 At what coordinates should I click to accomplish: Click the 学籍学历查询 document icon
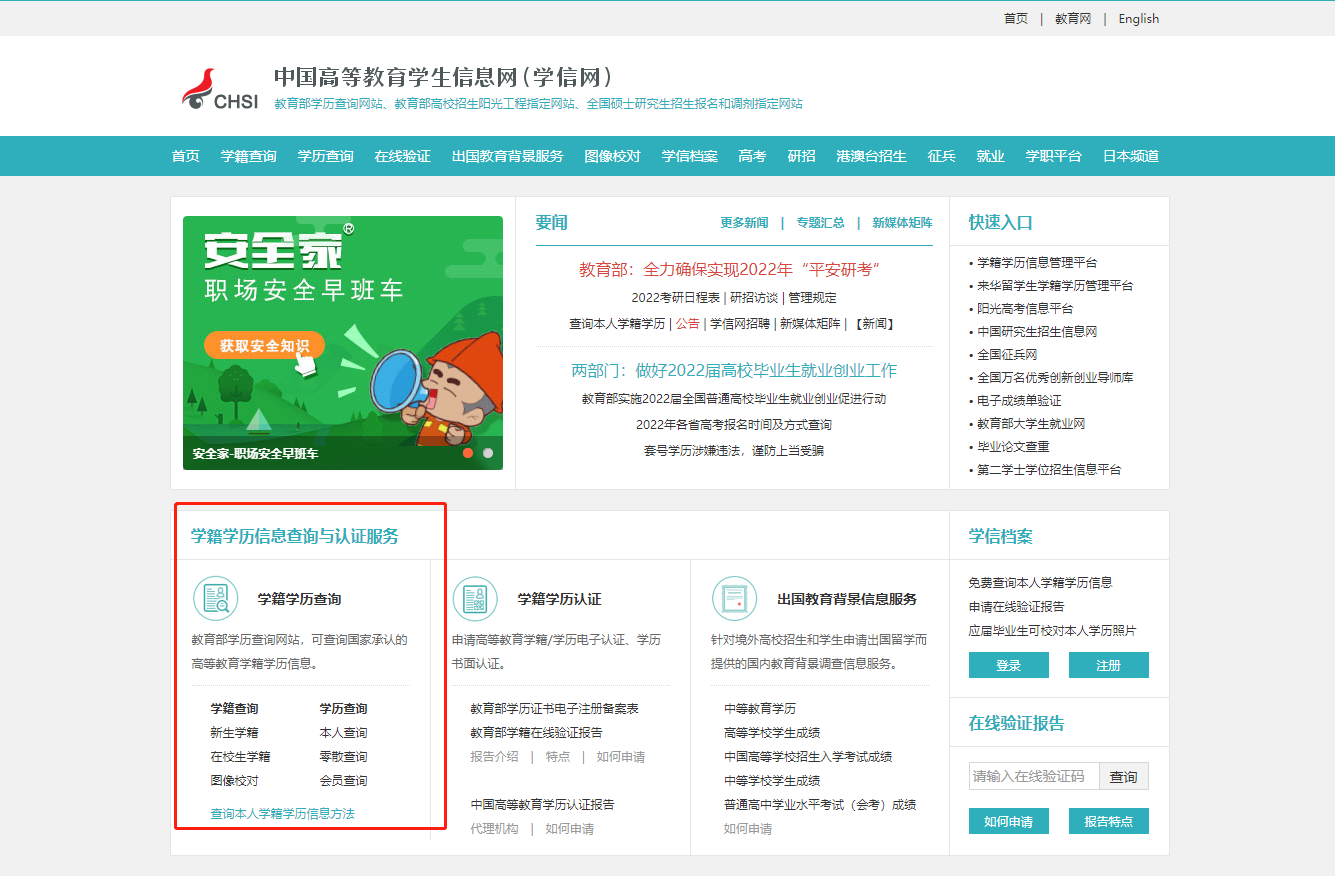[216, 598]
